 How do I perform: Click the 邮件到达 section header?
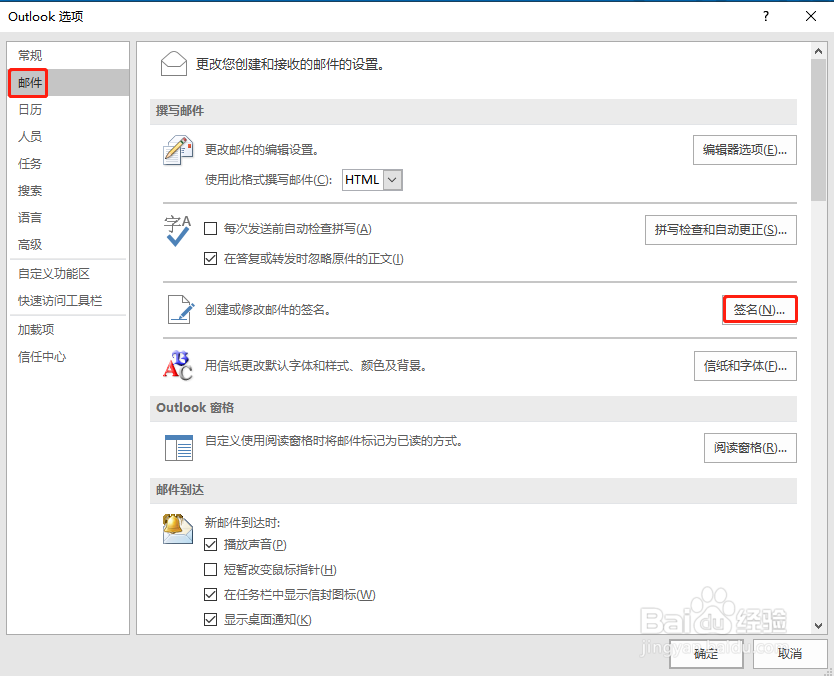pos(473,490)
